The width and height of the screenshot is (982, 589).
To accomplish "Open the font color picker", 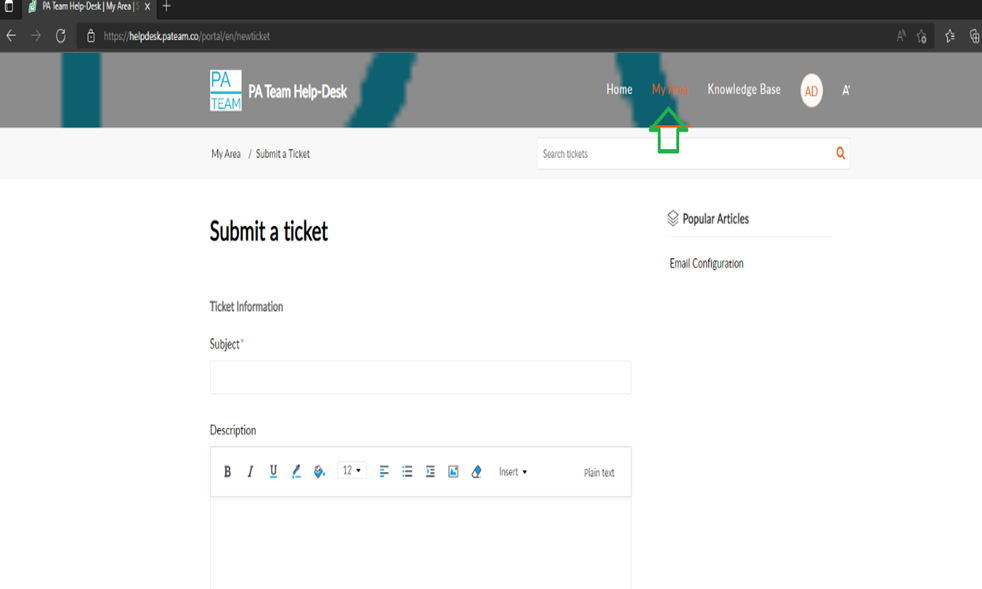I will pos(296,472).
